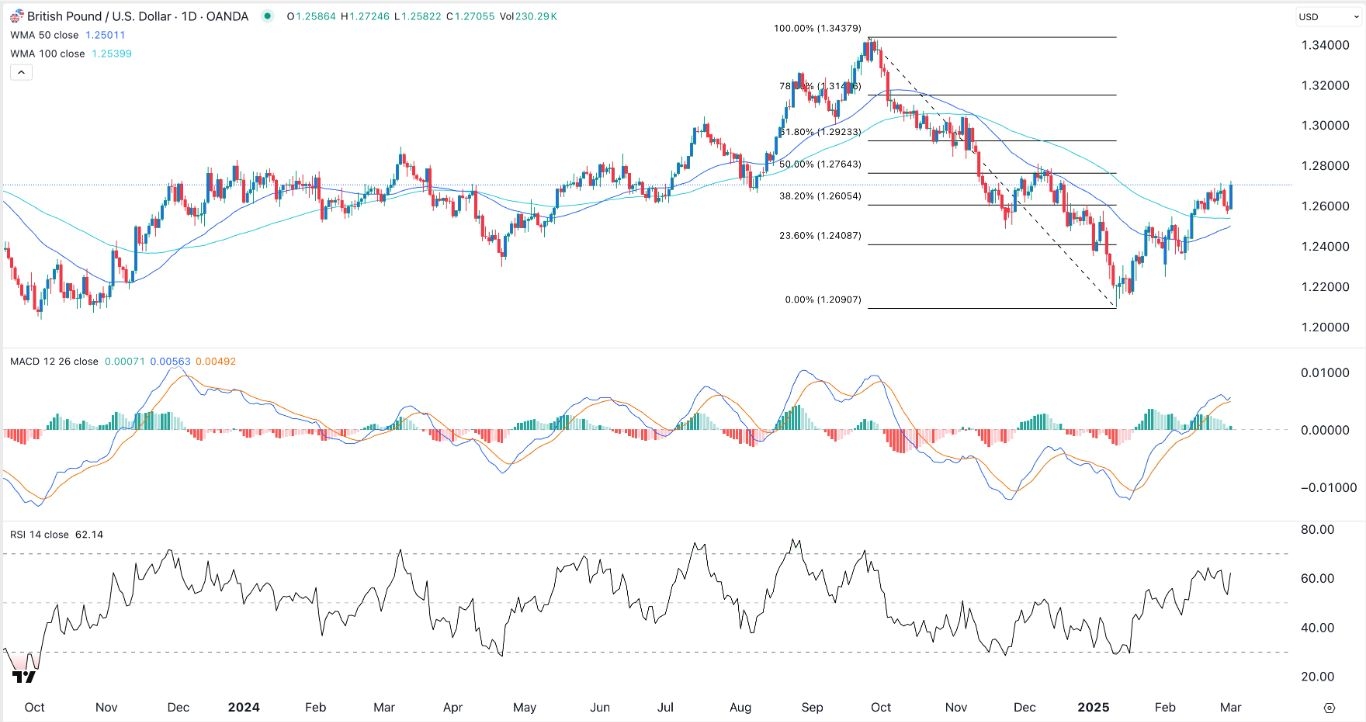Click the MACD 0.00000 scale label
Screen dimensions: 1366x722
(x=1324, y=430)
